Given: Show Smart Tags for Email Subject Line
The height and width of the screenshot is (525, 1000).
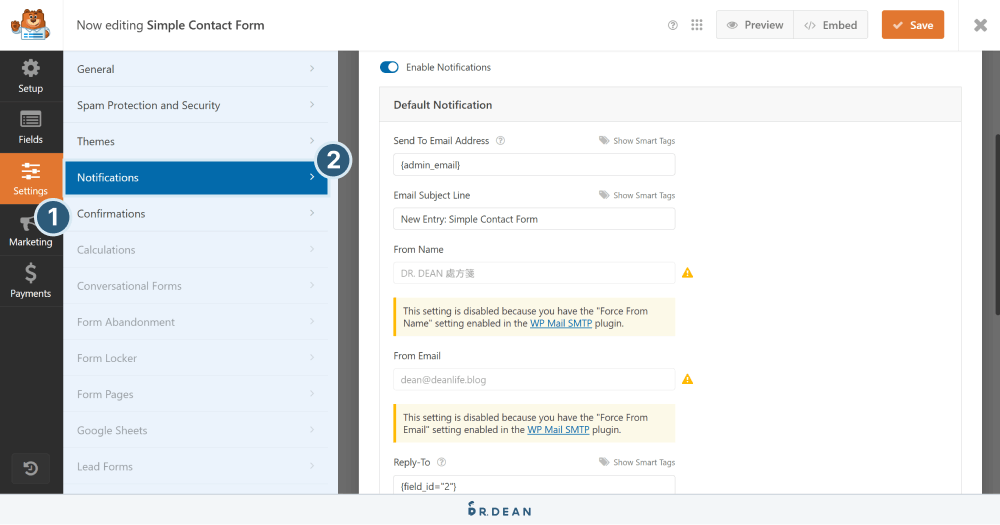Looking at the screenshot, I should 636,195.
